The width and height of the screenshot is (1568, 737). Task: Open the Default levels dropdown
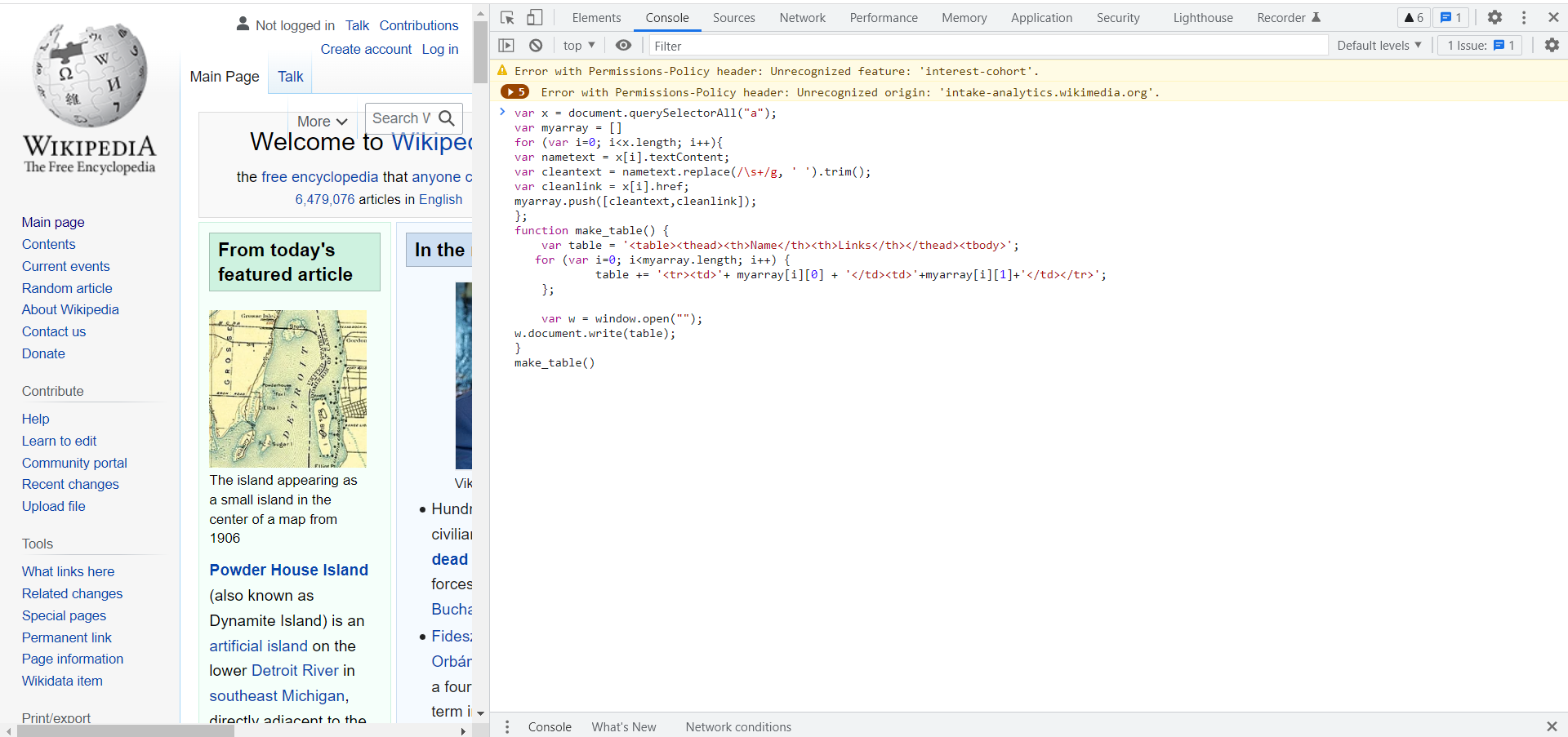pos(1379,46)
